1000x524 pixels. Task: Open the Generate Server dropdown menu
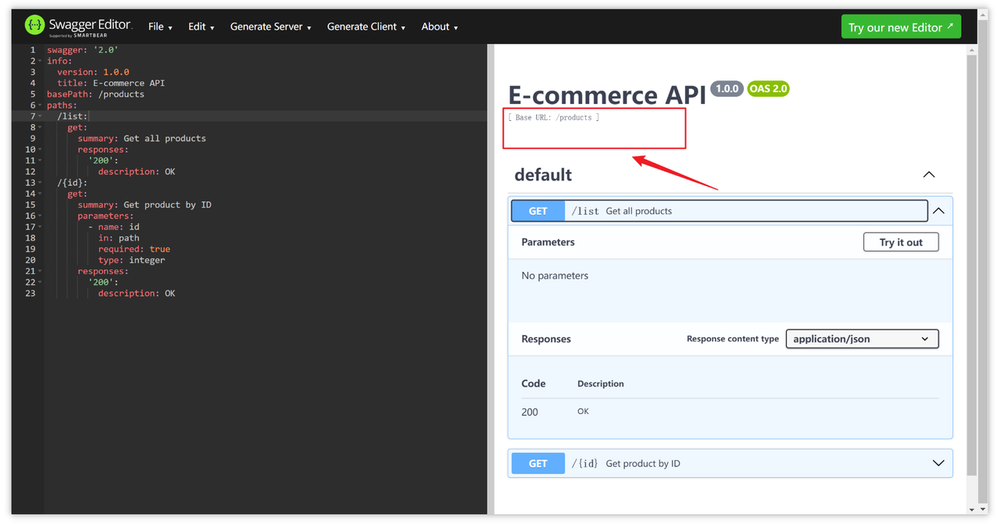(270, 27)
